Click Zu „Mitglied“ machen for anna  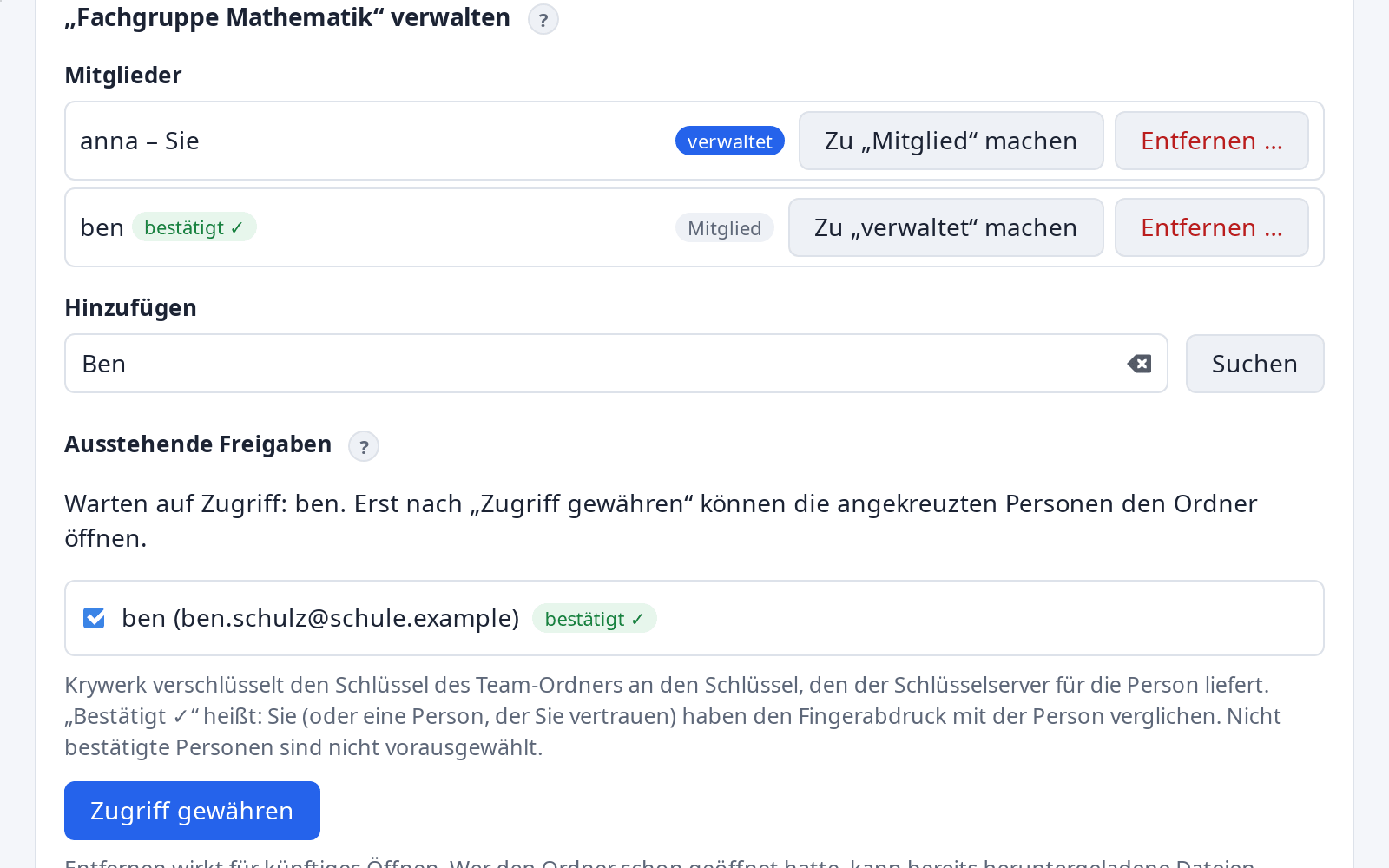951,141
